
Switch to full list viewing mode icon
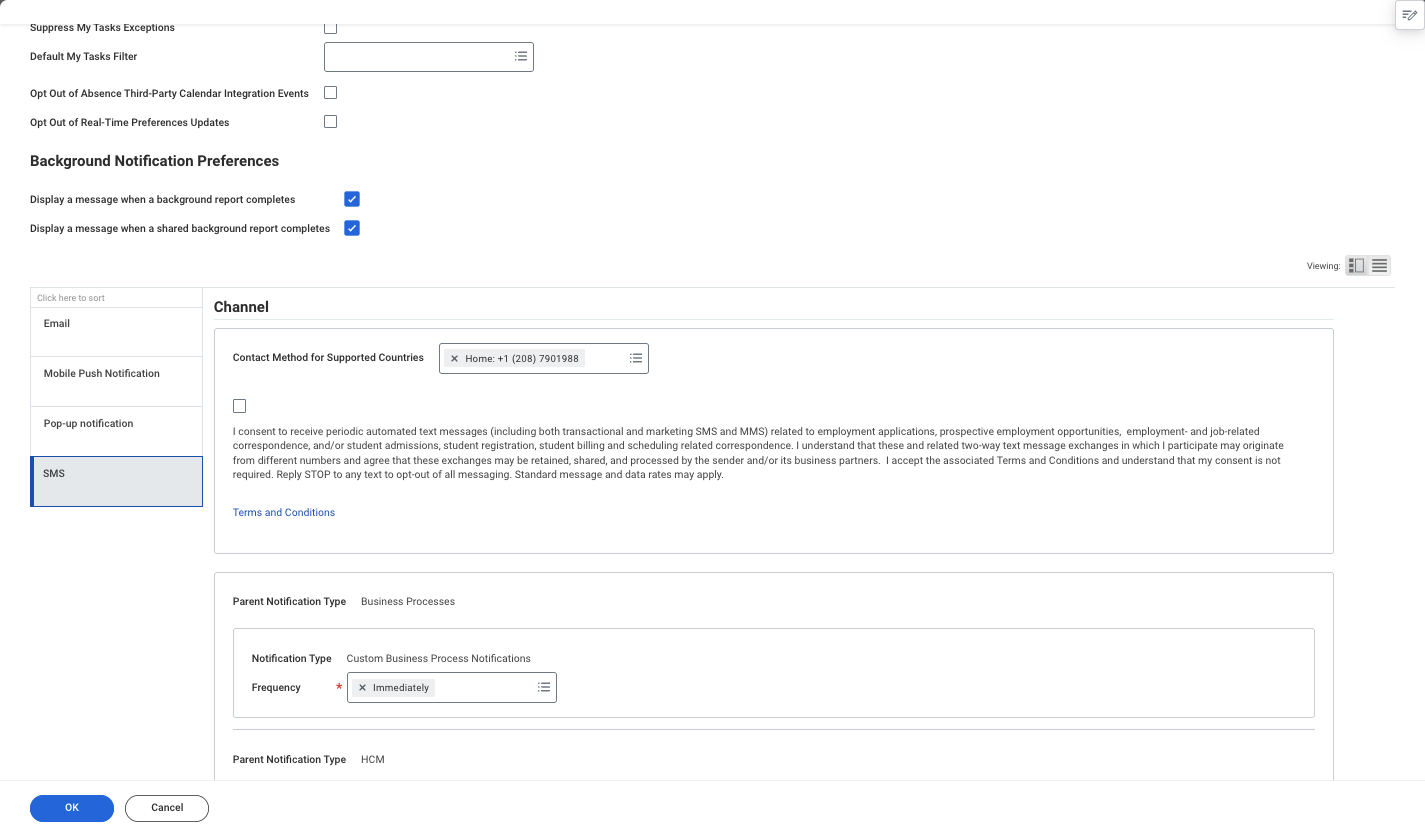tap(1380, 266)
